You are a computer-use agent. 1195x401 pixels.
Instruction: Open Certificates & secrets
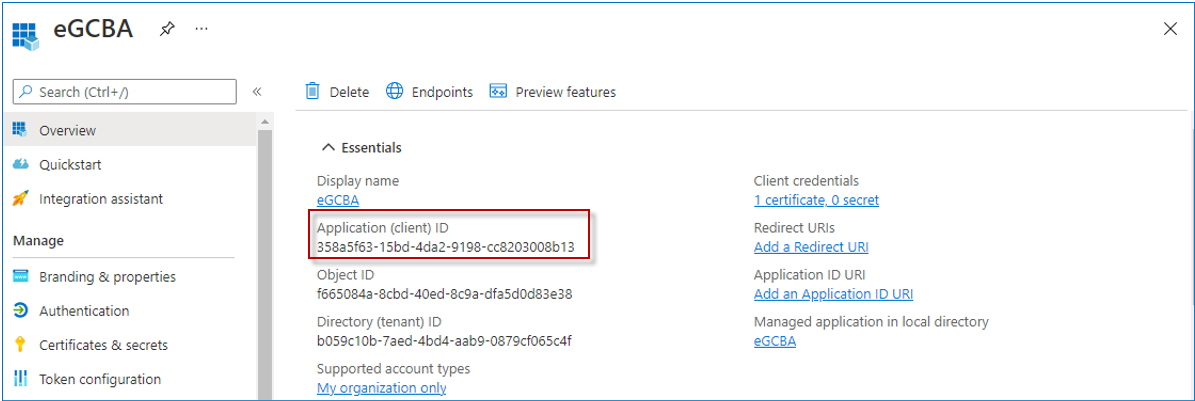[104, 345]
